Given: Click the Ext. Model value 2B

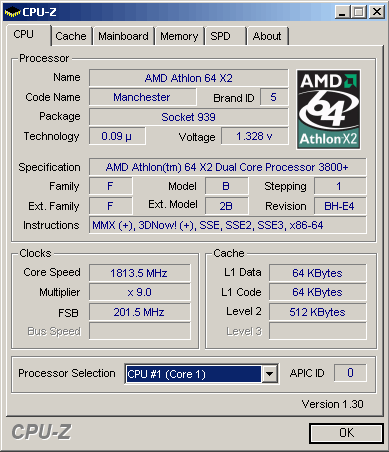Looking at the screenshot, I should [x=227, y=206].
